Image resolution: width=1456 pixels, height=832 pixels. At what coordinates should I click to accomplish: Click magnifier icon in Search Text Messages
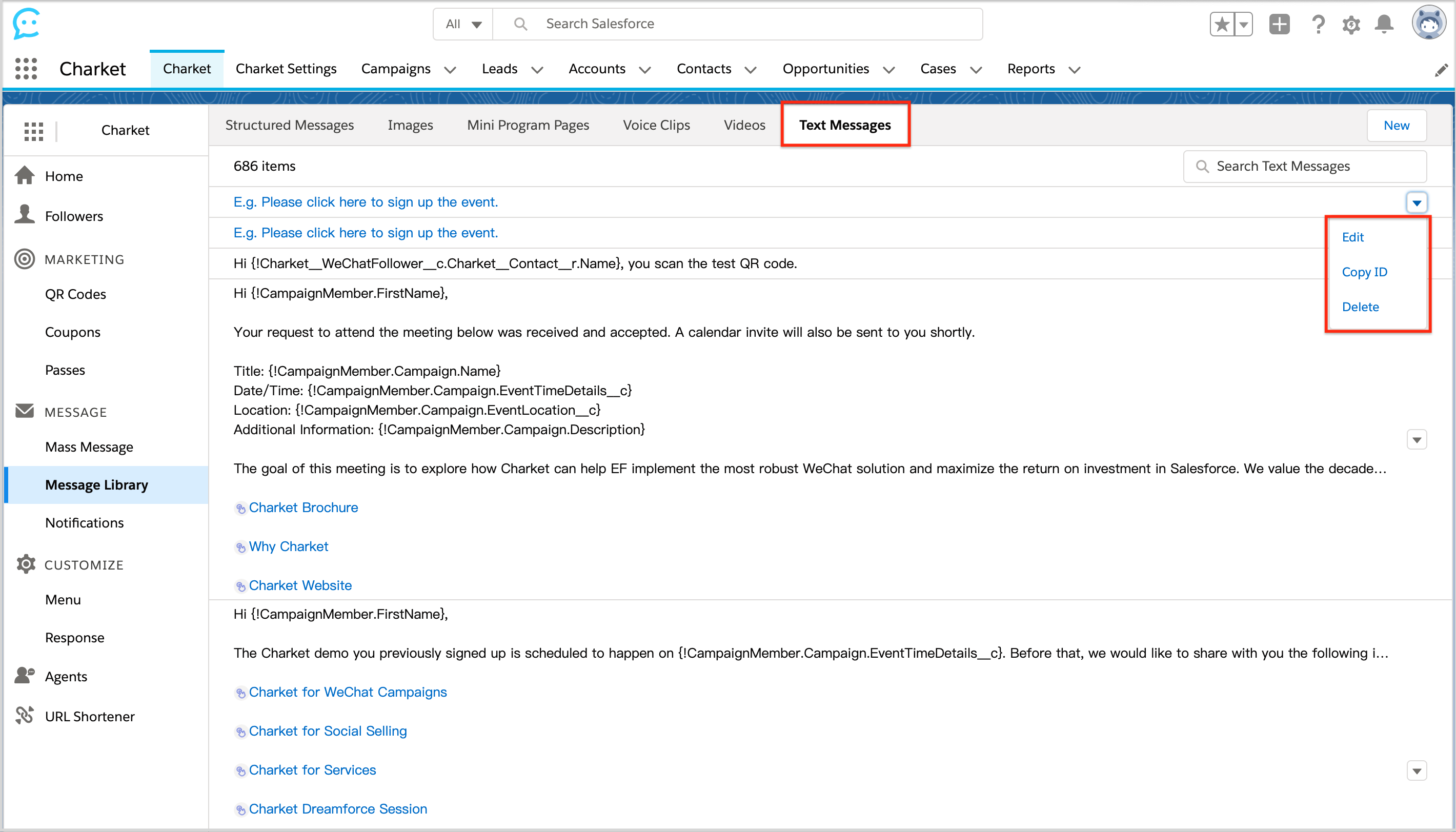coord(1202,166)
